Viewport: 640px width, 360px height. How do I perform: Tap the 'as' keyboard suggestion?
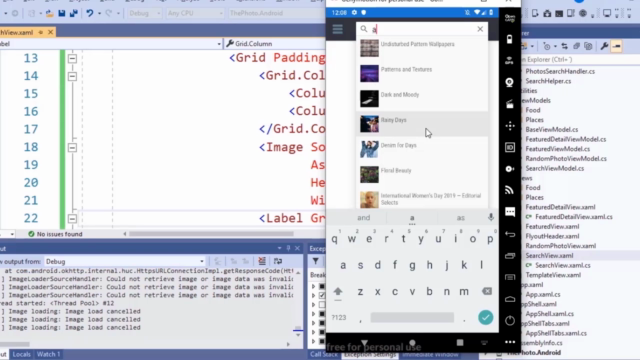point(460,218)
